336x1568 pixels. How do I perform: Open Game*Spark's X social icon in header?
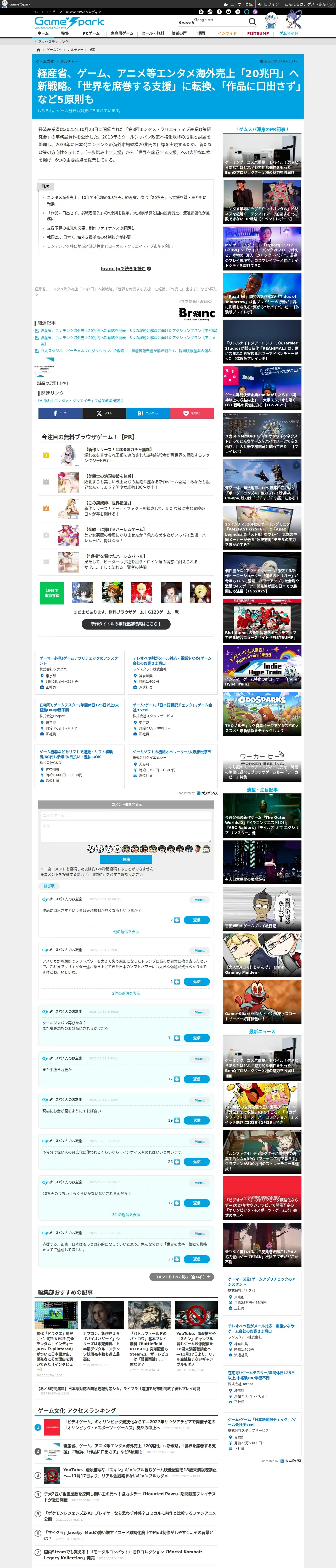[x=201, y=11]
